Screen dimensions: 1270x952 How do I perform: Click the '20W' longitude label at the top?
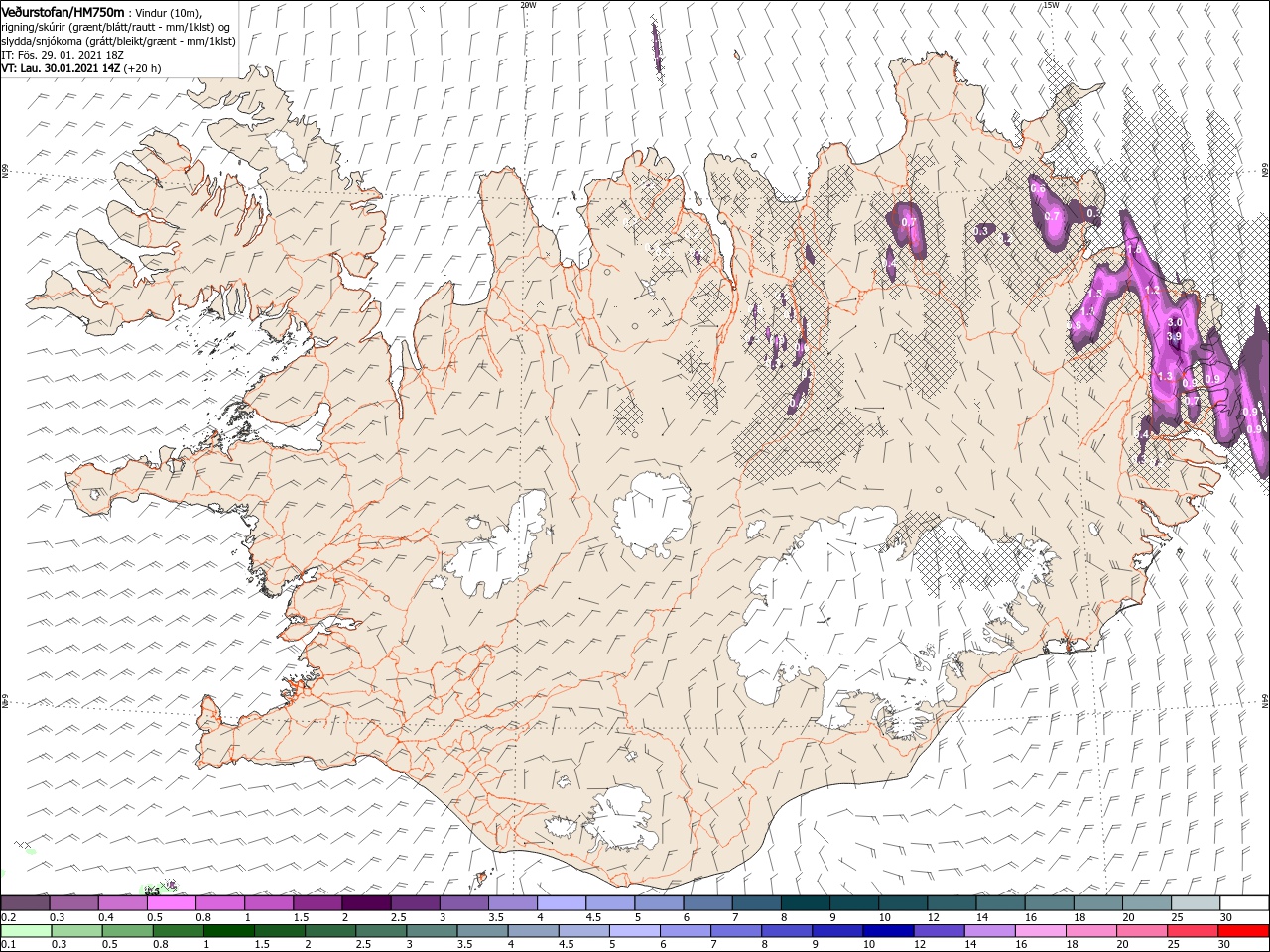click(528, 5)
